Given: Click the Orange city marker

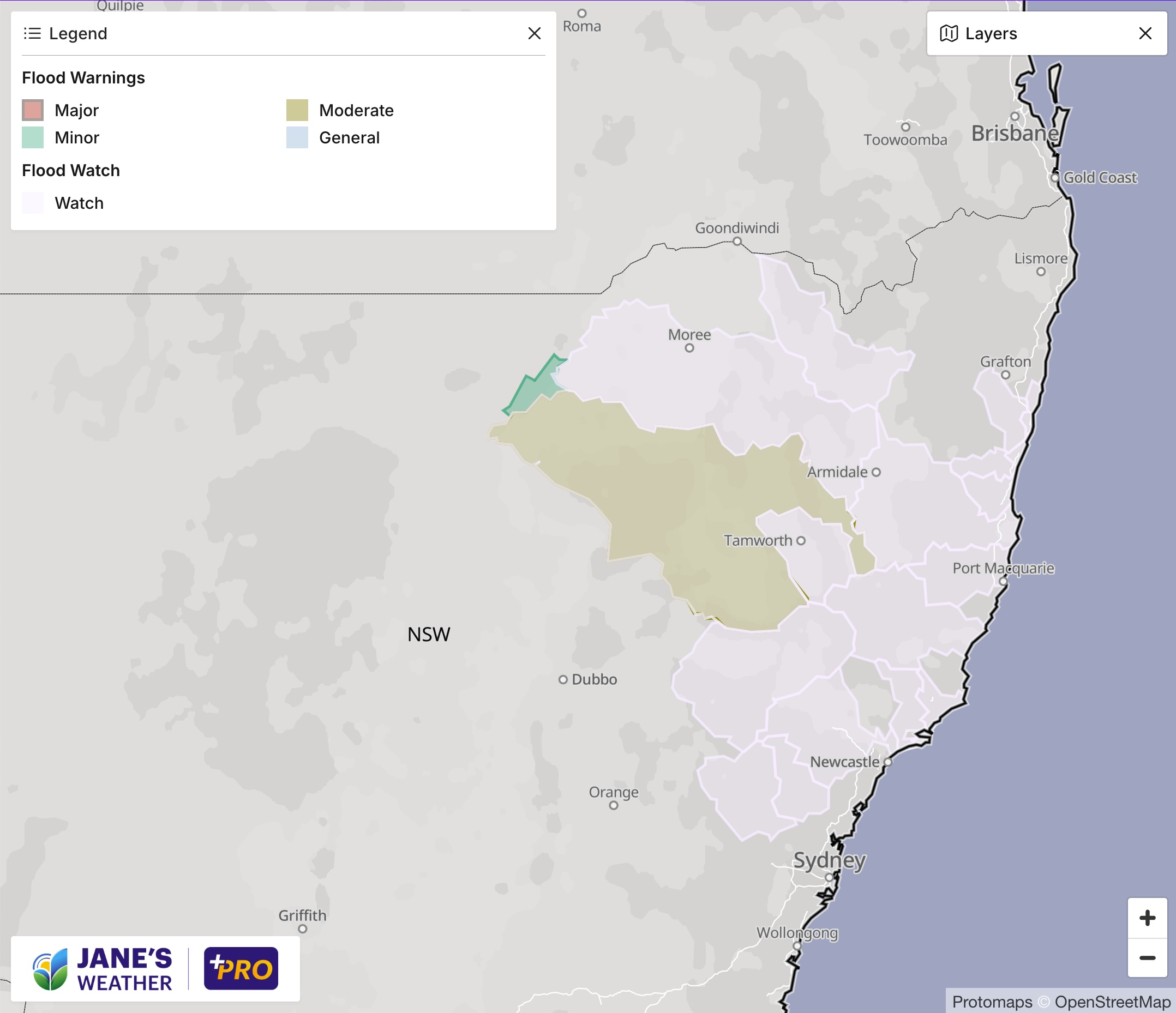Looking at the screenshot, I should pyautogui.click(x=614, y=805).
